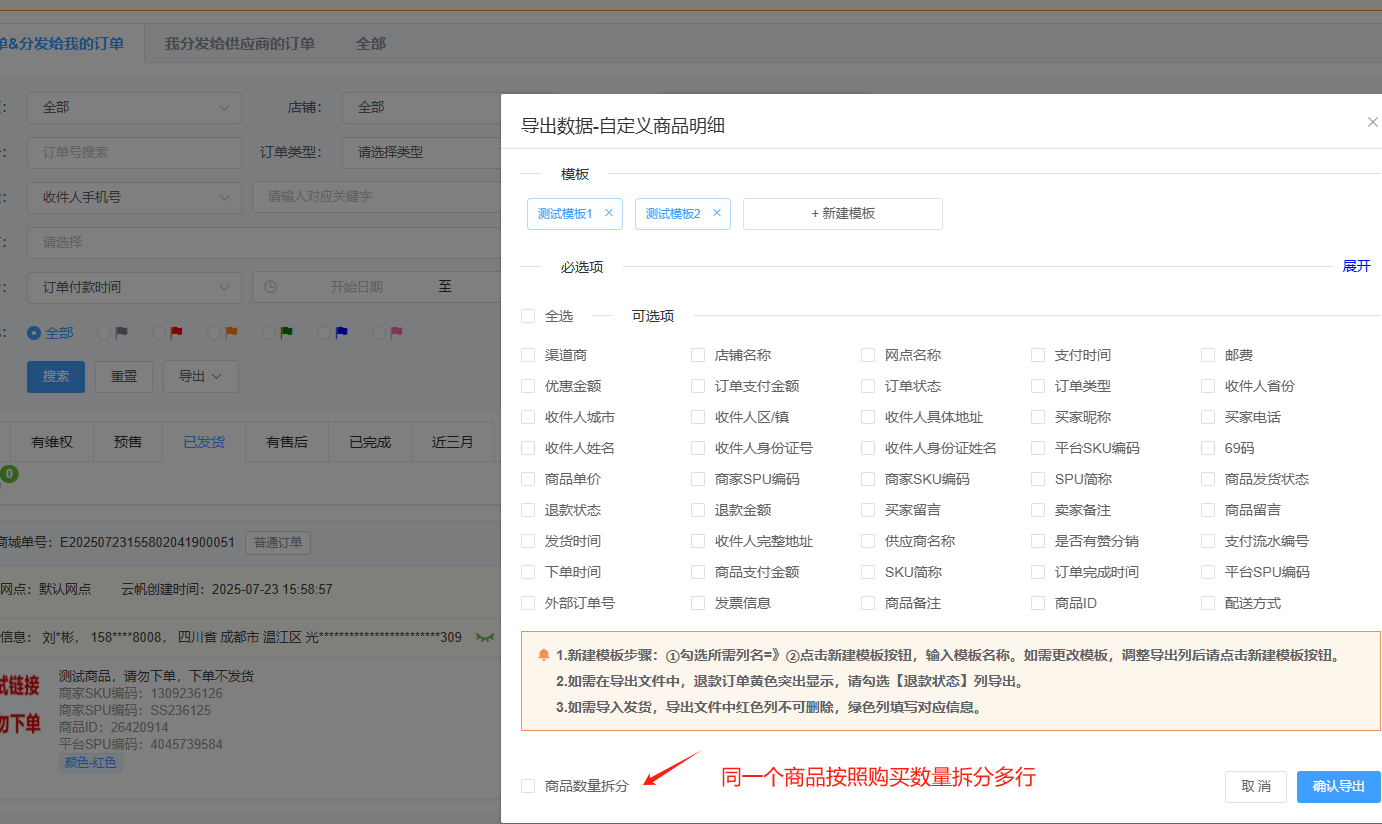The width and height of the screenshot is (1382, 824).
Task: Switch to the 我分发给供应商的订单 tab
Action: (239, 44)
